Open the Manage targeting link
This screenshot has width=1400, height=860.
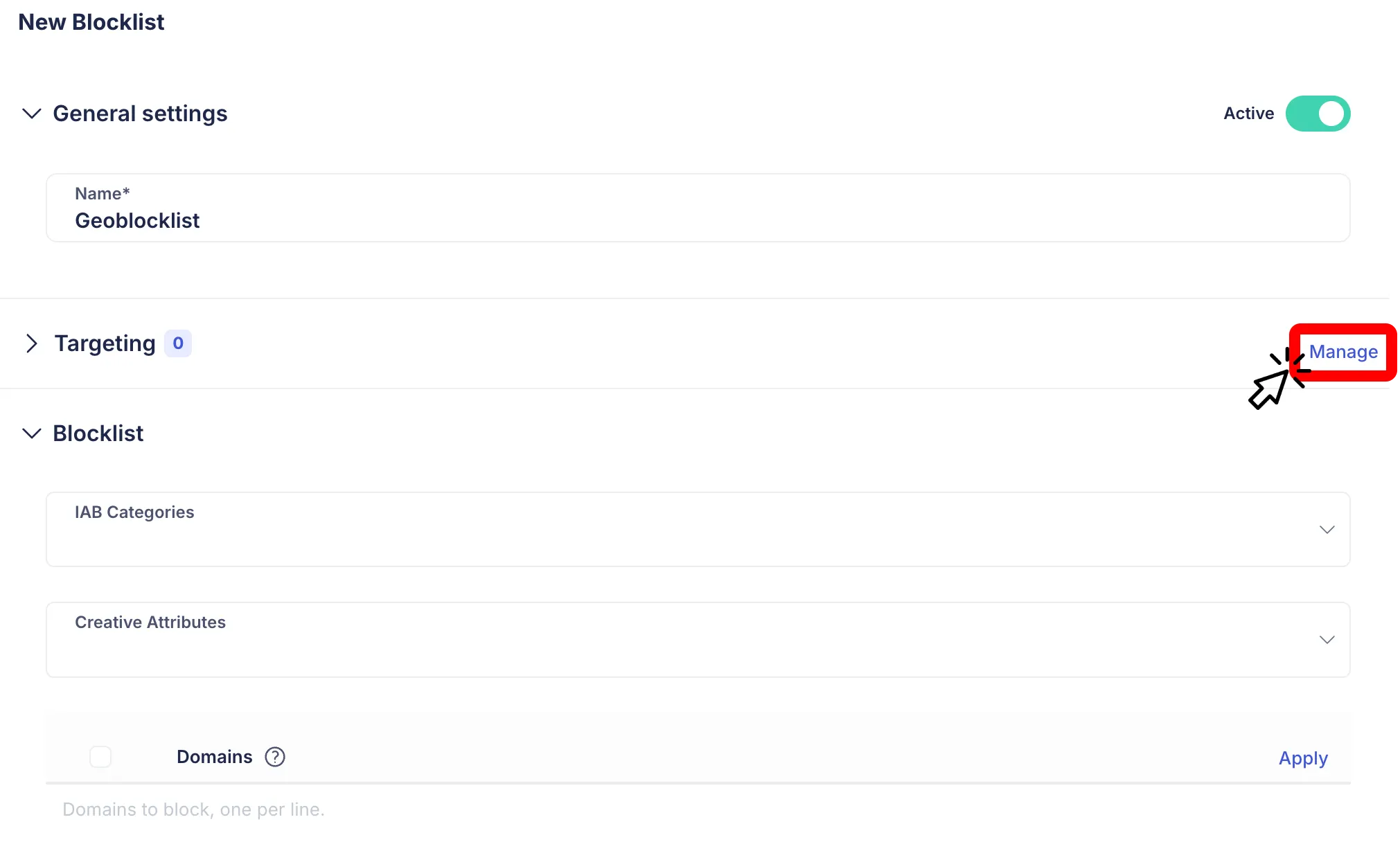[x=1343, y=352]
